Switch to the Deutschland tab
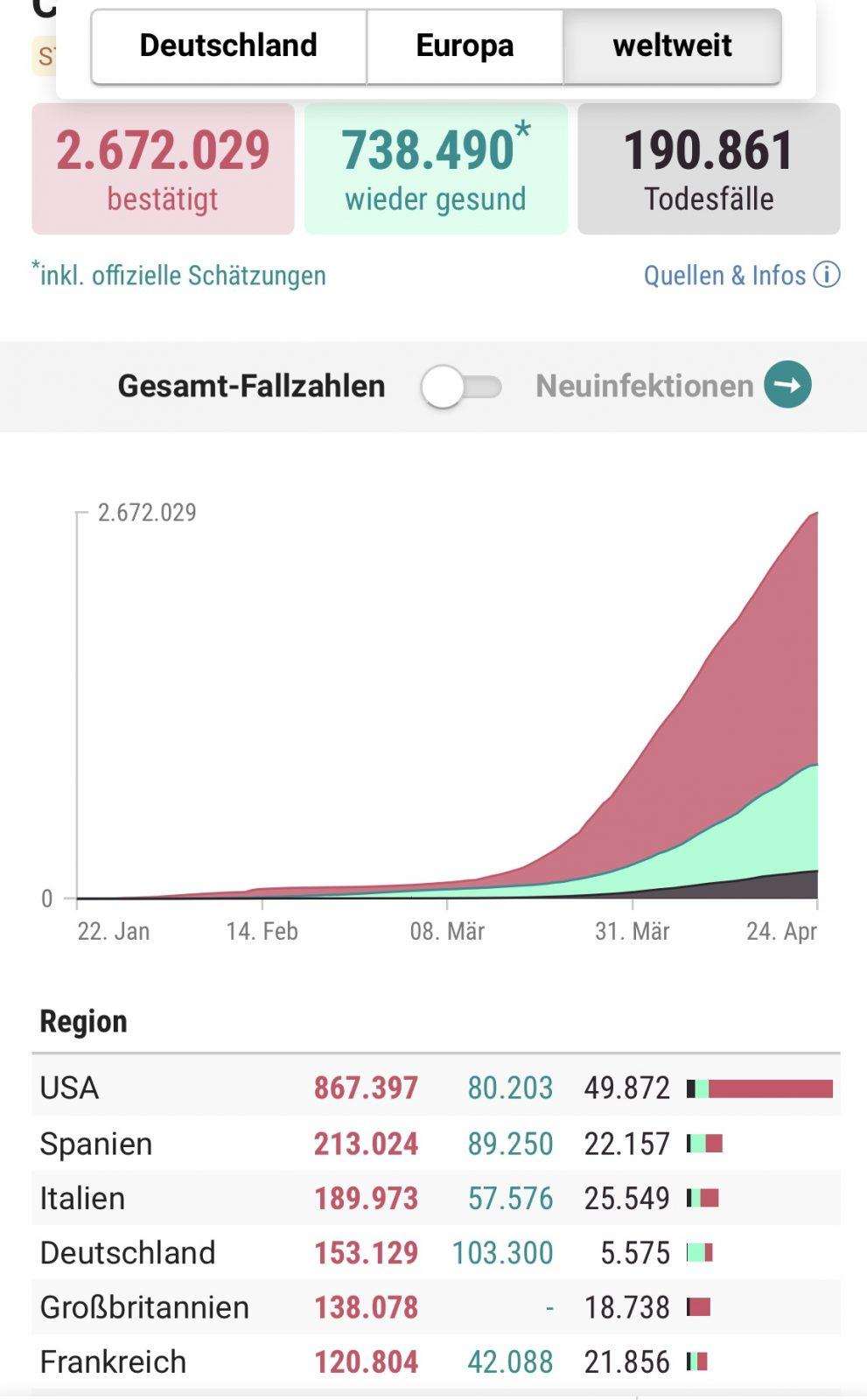 [x=228, y=46]
